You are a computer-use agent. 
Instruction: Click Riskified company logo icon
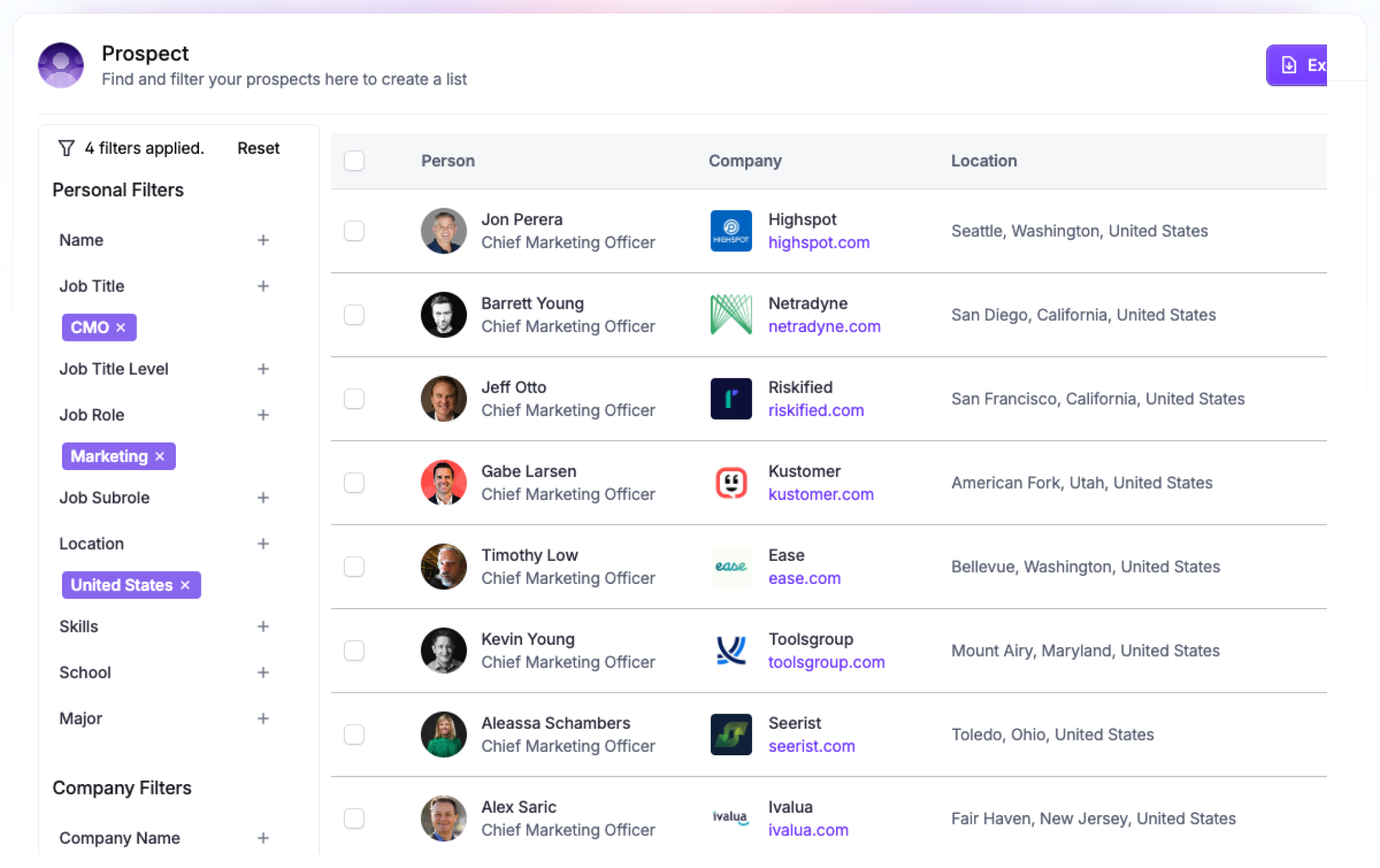(730, 398)
